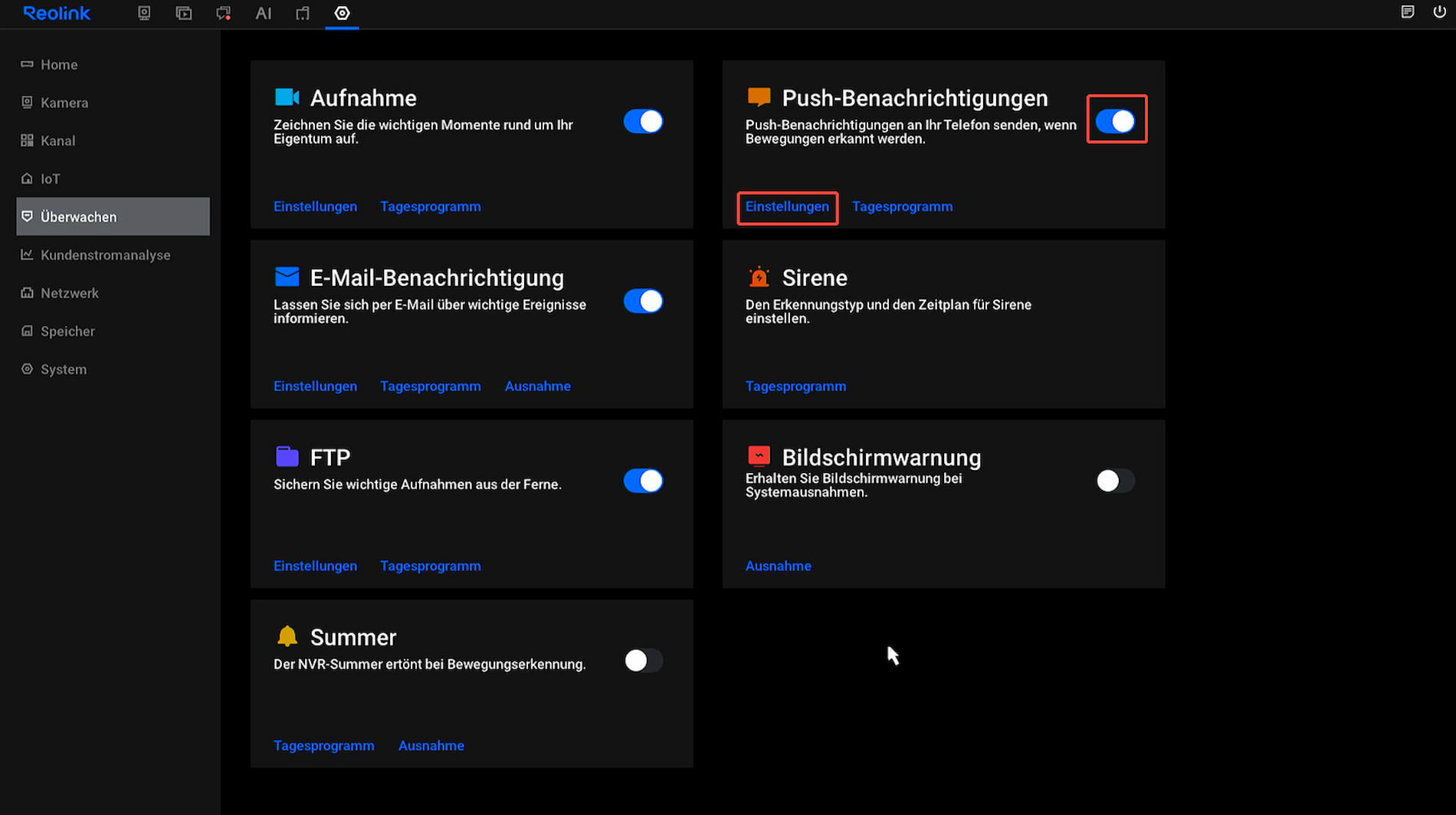Click the Kundenstromanalyse chart icon

click(27, 255)
